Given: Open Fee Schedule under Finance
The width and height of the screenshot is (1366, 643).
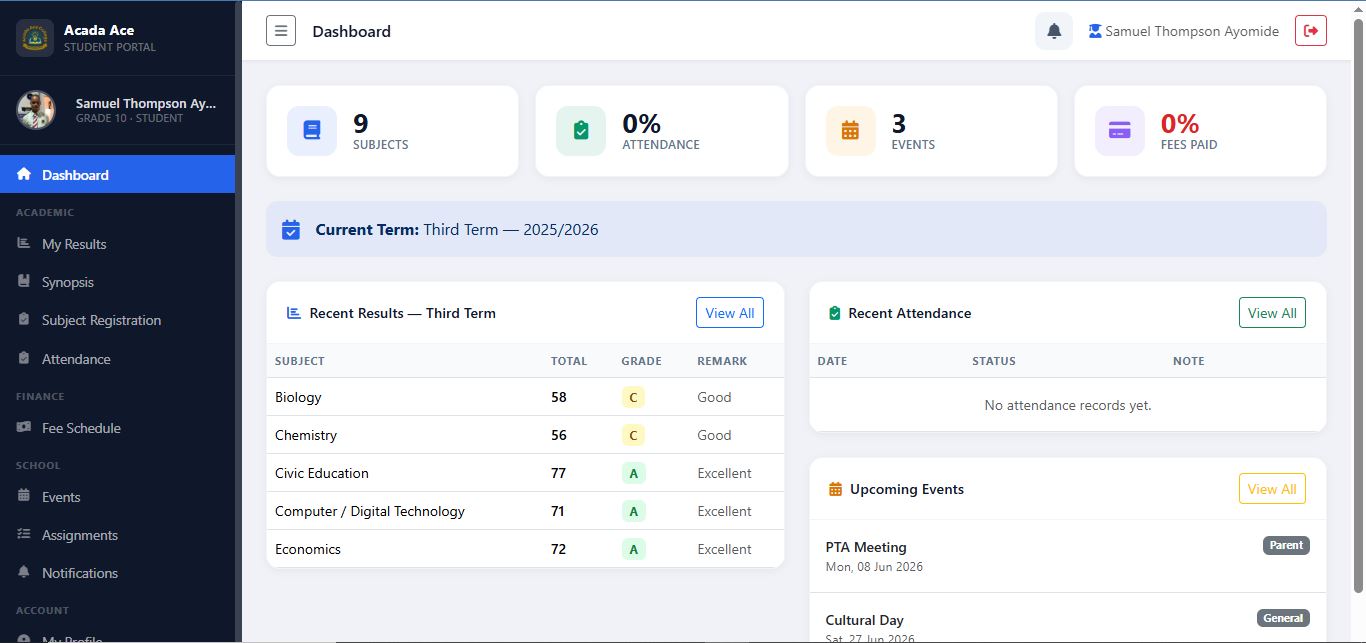Looking at the screenshot, I should click(x=117, y=428).
